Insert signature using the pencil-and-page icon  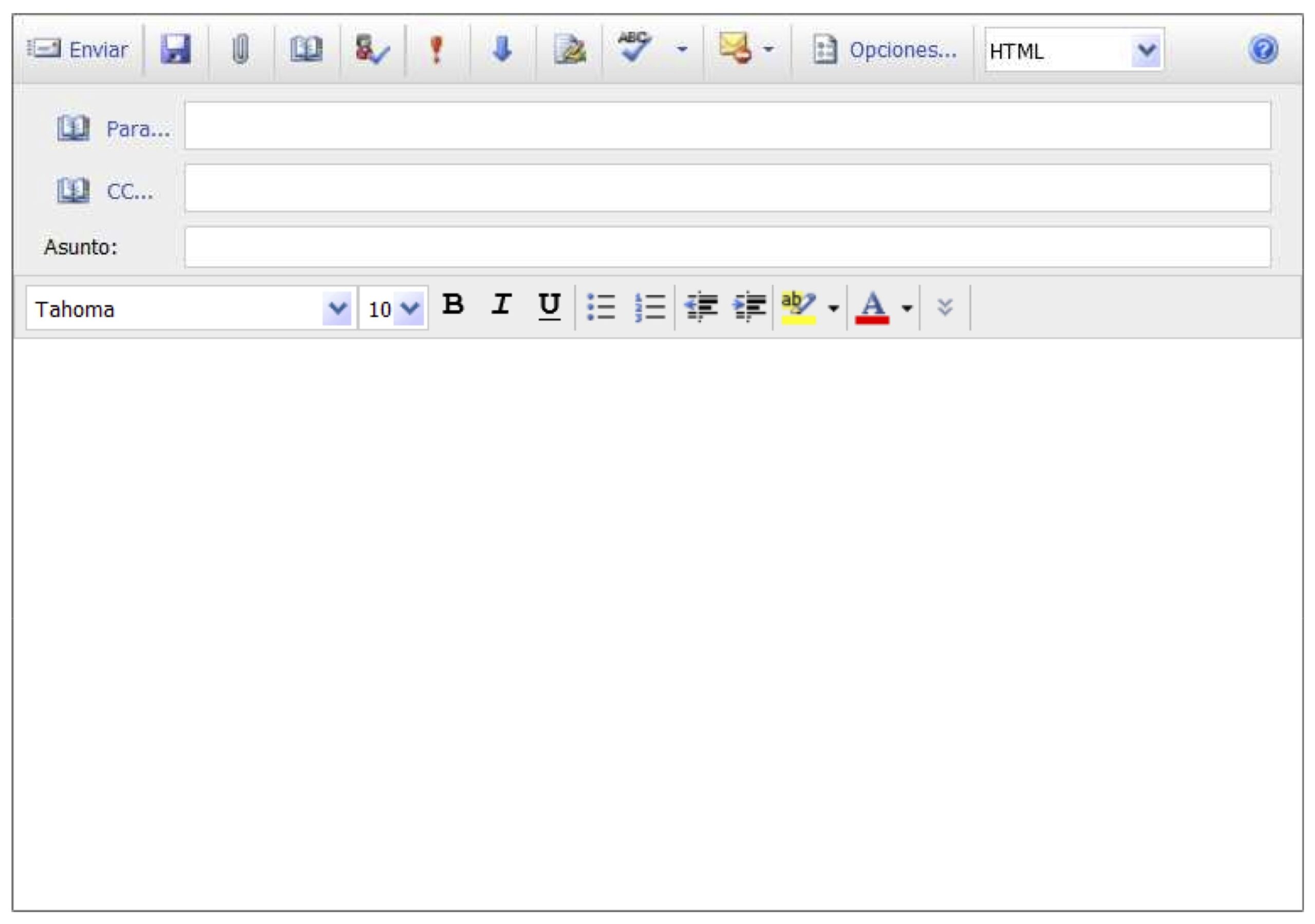coord(569,49)
